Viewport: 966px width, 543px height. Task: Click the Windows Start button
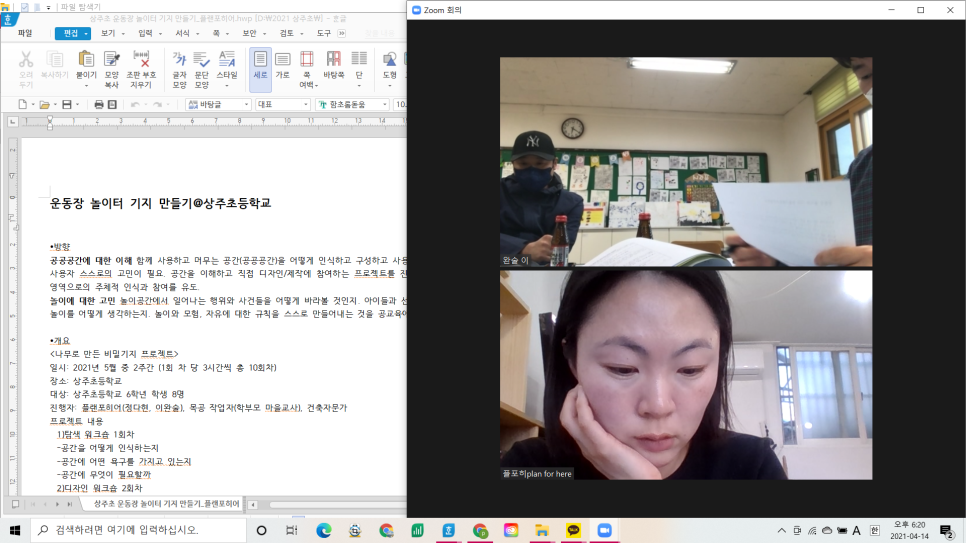(x=15, y=530)
